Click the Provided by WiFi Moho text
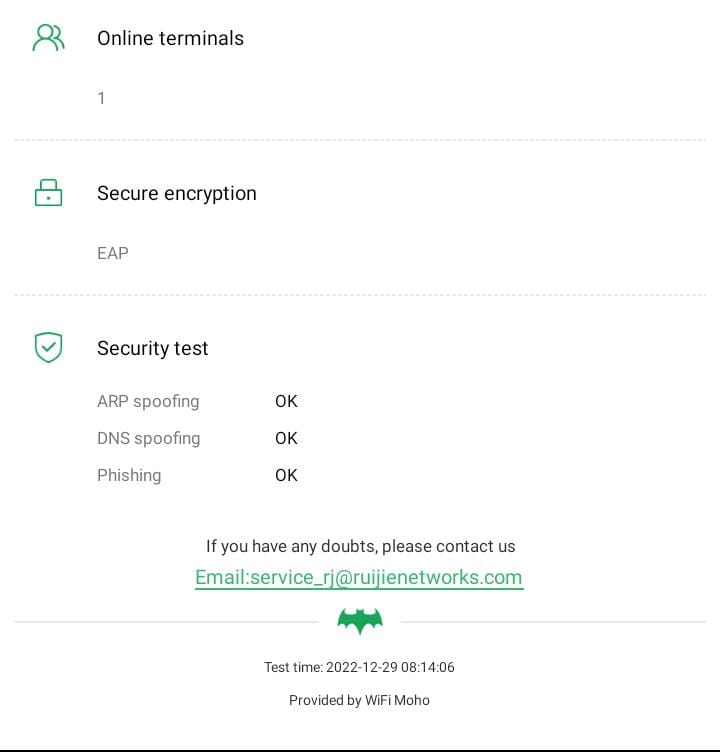 (359, 700)
